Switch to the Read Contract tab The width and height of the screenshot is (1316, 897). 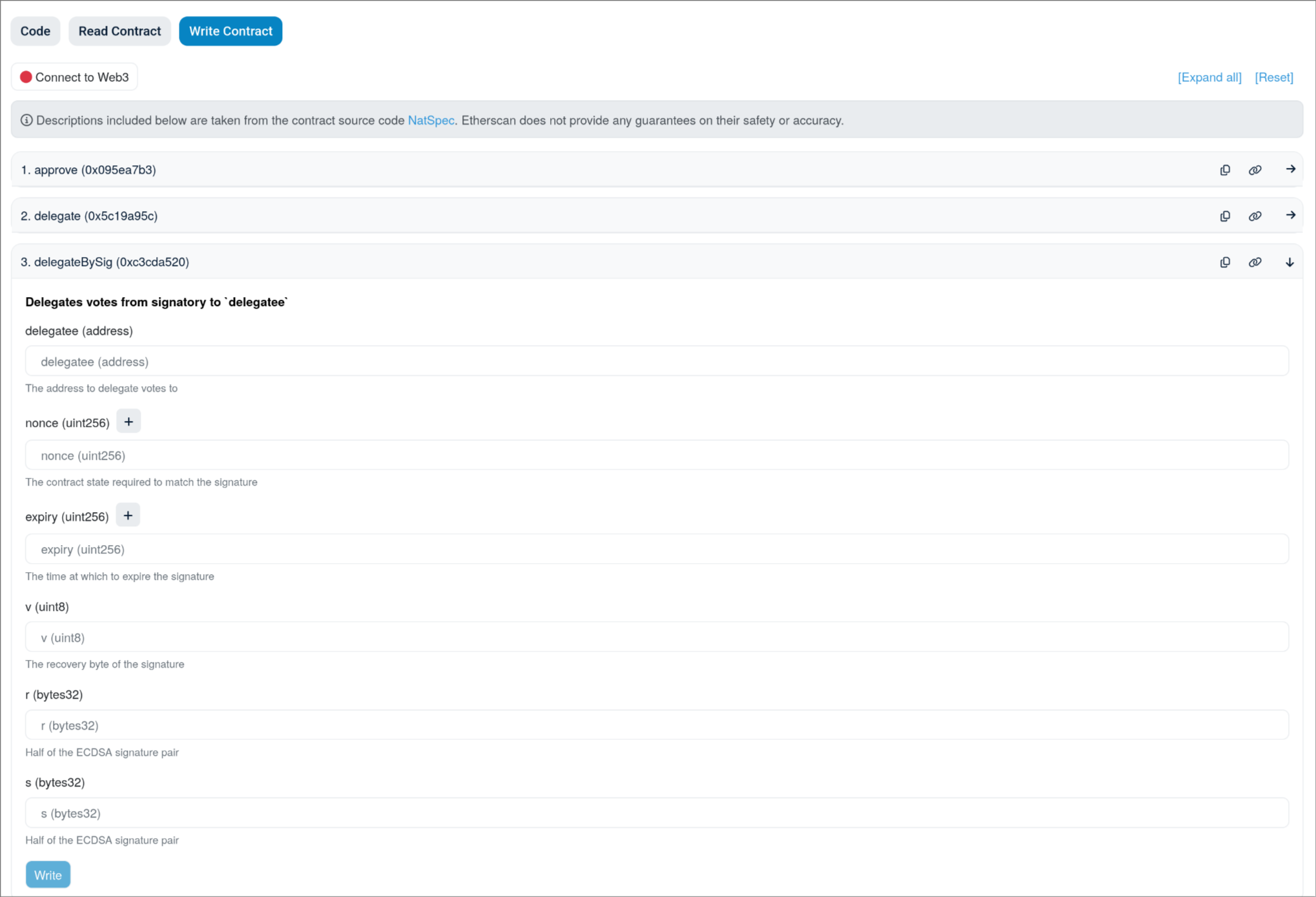[119, 31]
